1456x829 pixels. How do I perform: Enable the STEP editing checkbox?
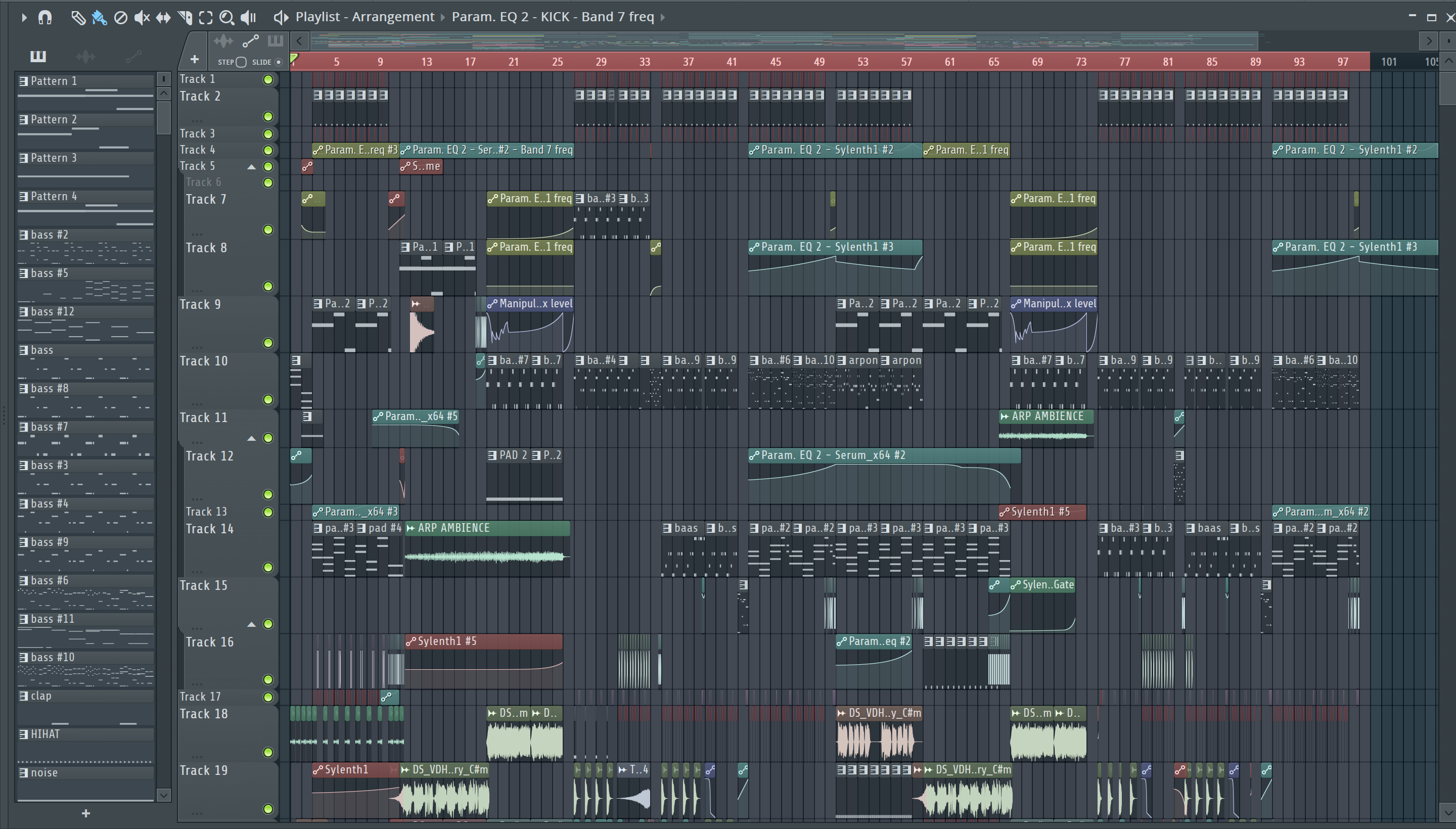tap(241, 62)
